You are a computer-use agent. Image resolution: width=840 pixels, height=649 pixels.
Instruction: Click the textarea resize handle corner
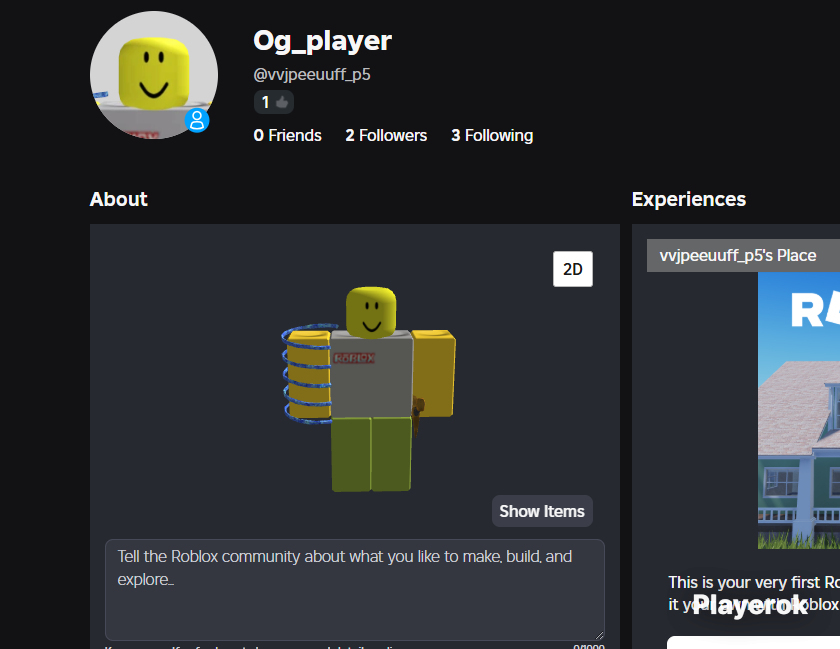tap(599, 635)
